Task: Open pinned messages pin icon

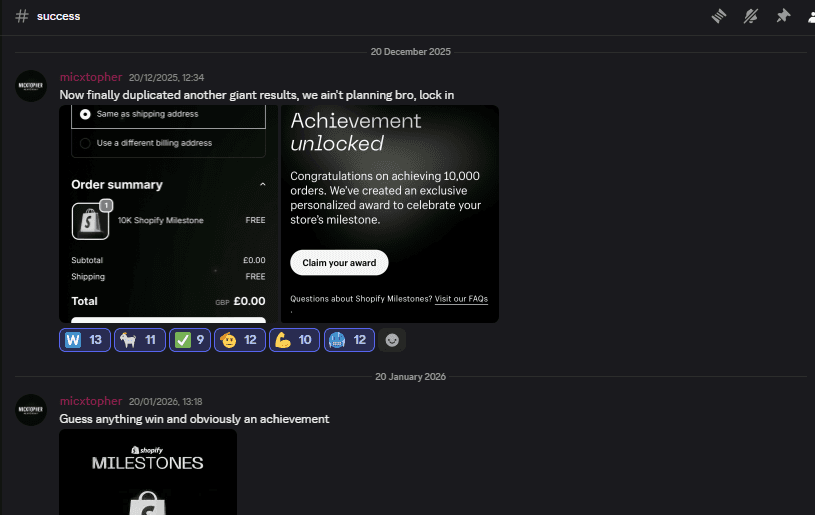Action: pos(783,16)
